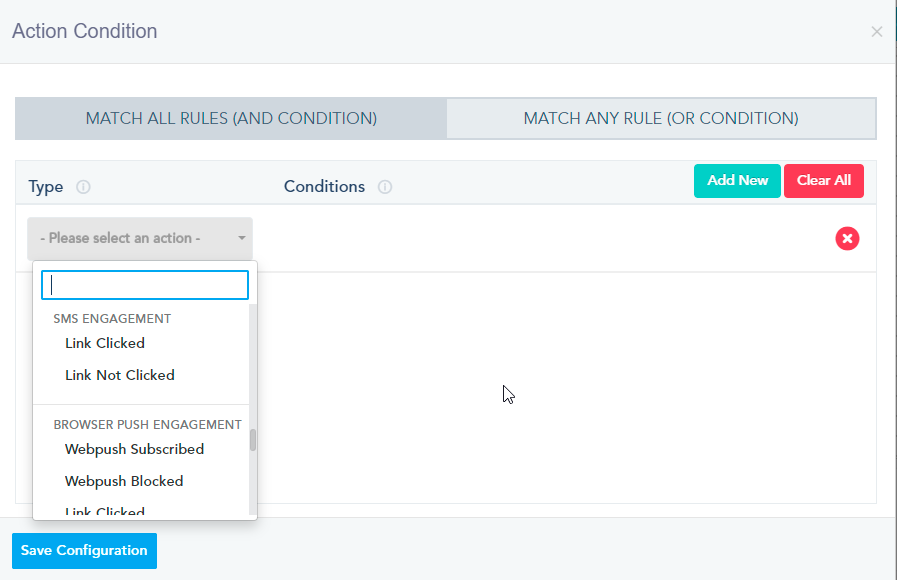Show info tooltip next to Conditions
Screen dimensions: 897x580
tap(385, 187)
